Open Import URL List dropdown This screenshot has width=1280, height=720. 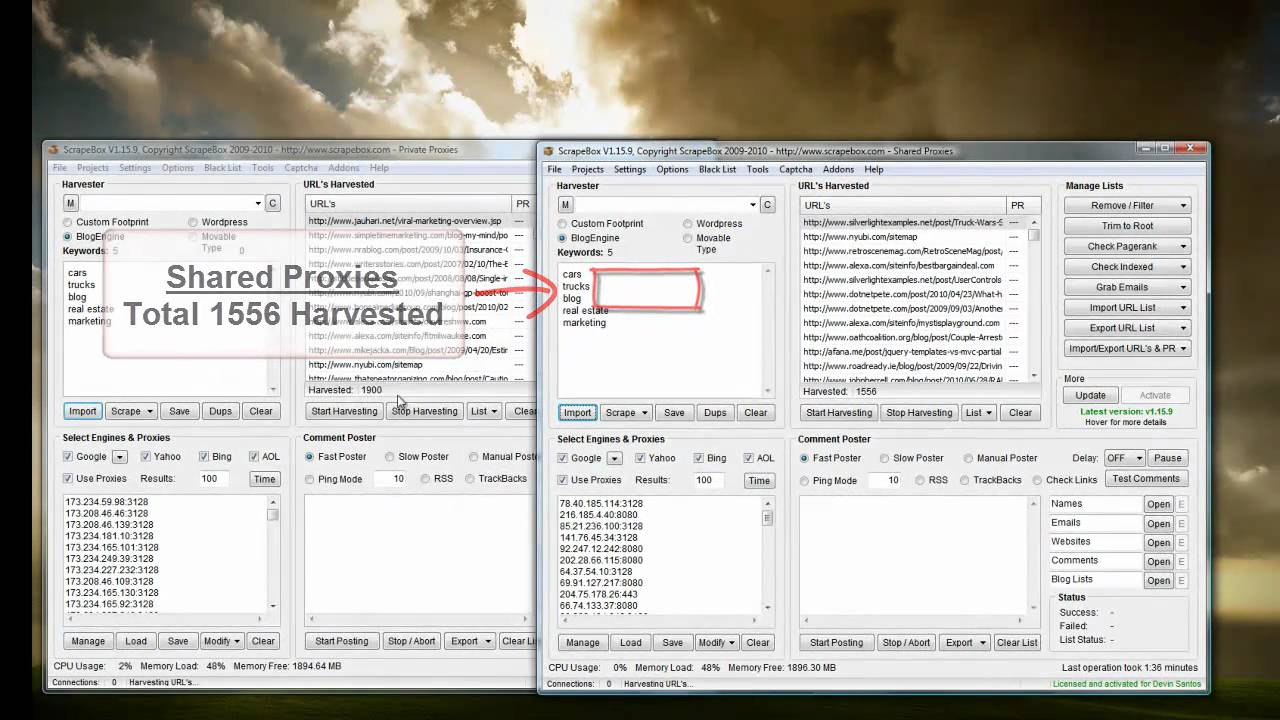coord(1127,308)
